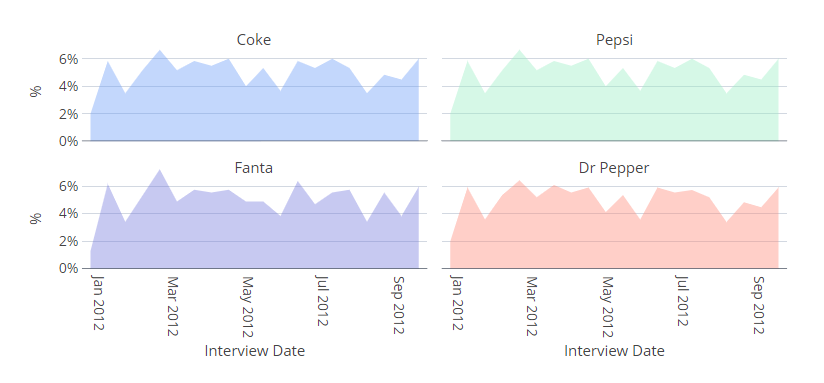Click the Sep 2012 tick under Fanta
The width and height of the screenshot is (824, 383).
point(398,305)
